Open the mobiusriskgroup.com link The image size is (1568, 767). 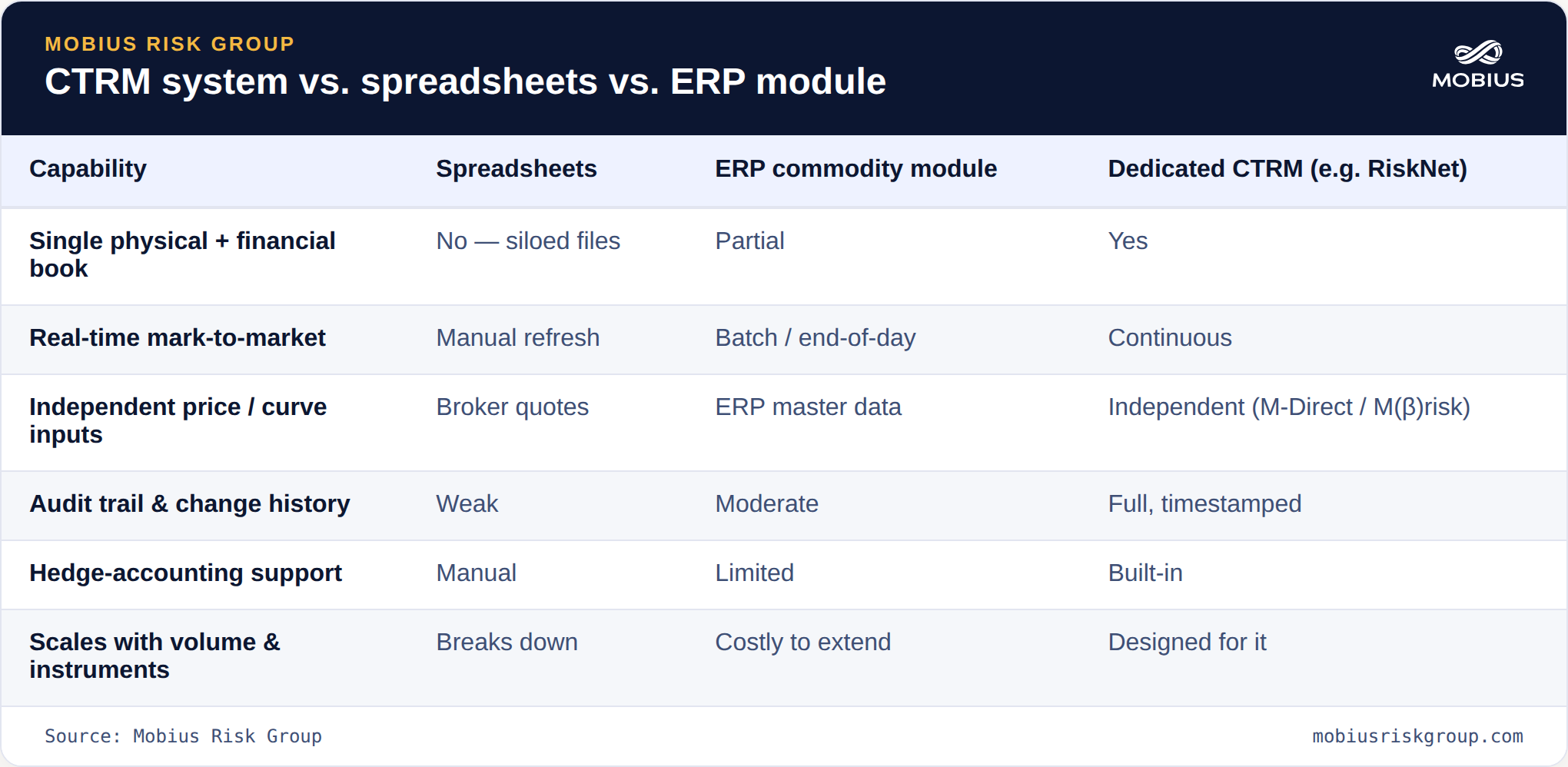pos(1417,736)
